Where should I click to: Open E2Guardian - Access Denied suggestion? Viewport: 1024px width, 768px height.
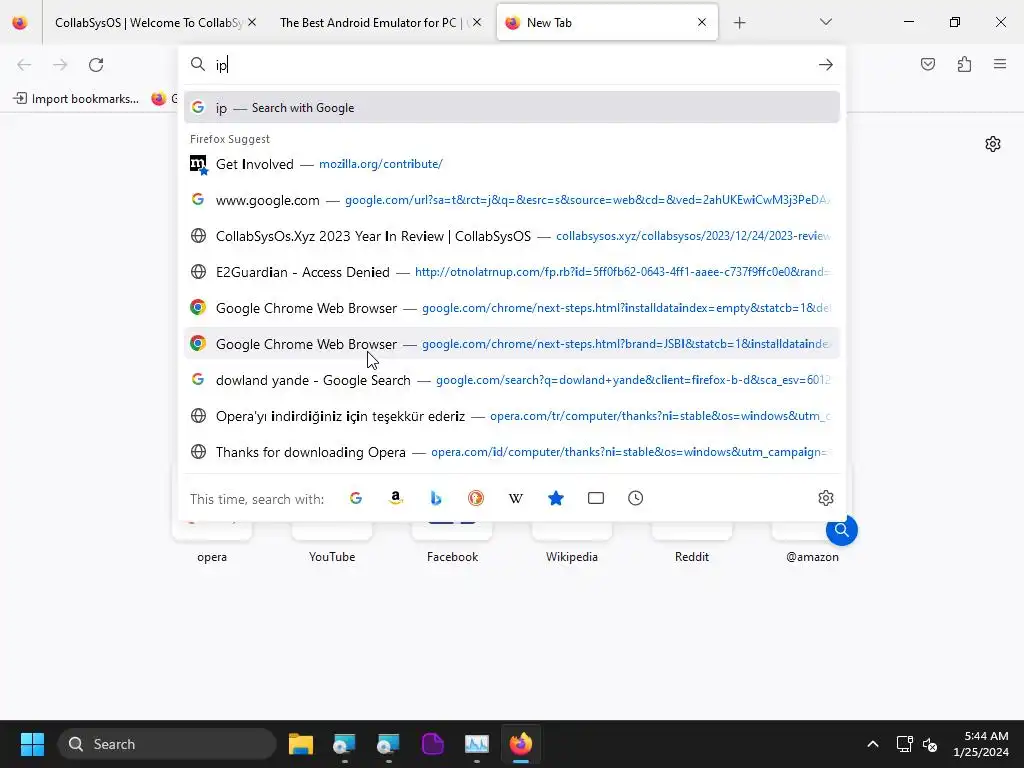(x=511, y=272)
